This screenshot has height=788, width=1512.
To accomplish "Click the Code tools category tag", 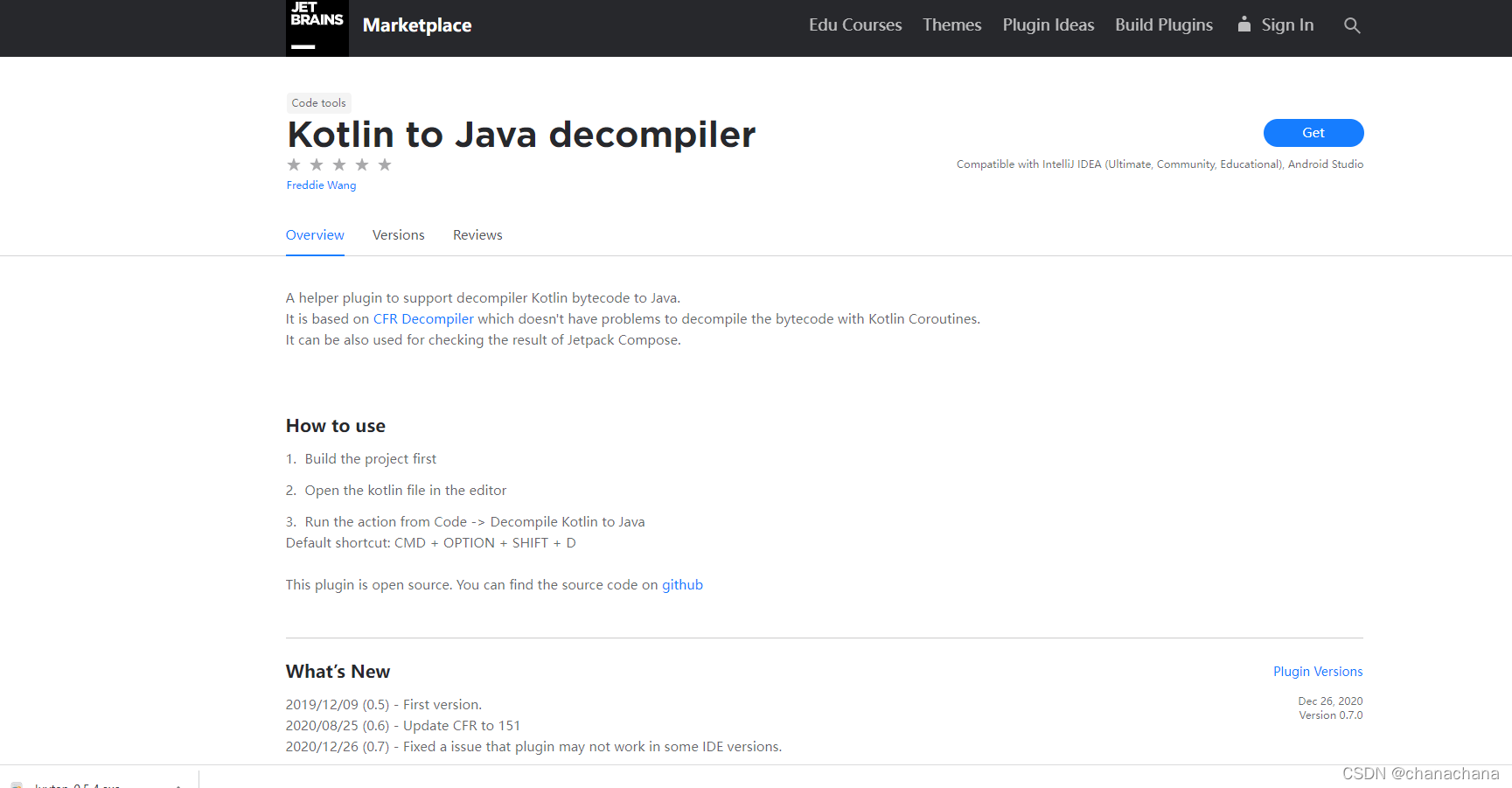I will click(x=318, y=103).
